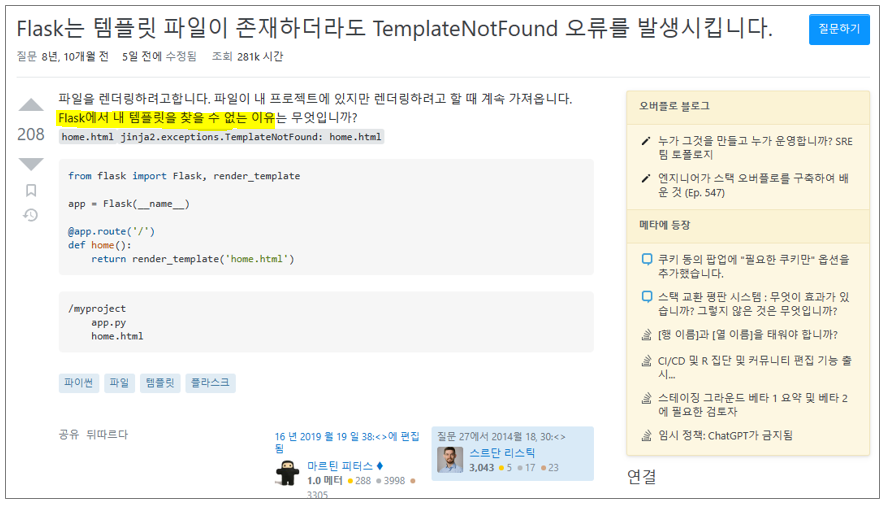883x505 pixels.
Task: Open the 플라스크 tag
Action: click(210, 383)
